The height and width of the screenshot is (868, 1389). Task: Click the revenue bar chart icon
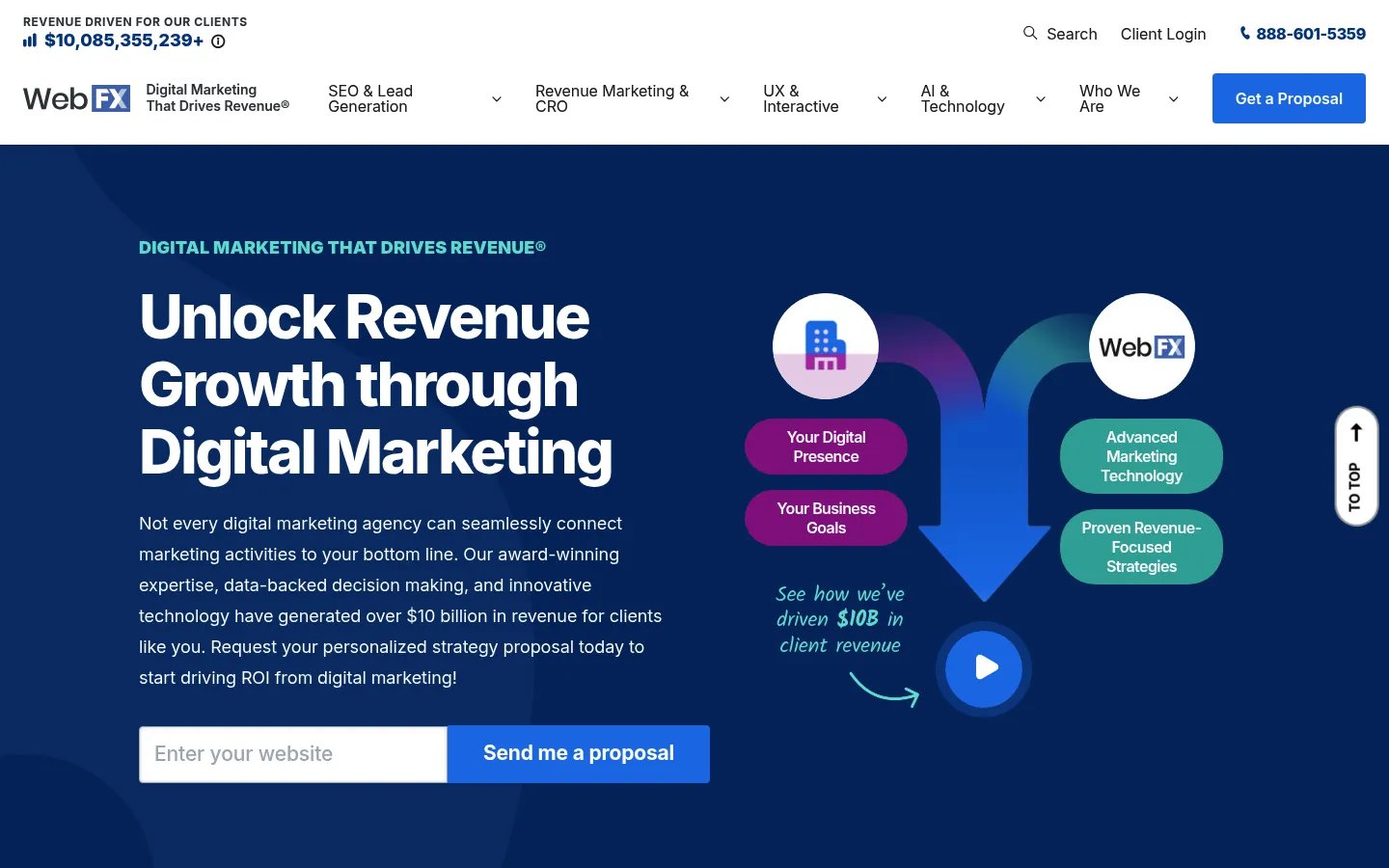click(30, 41)
